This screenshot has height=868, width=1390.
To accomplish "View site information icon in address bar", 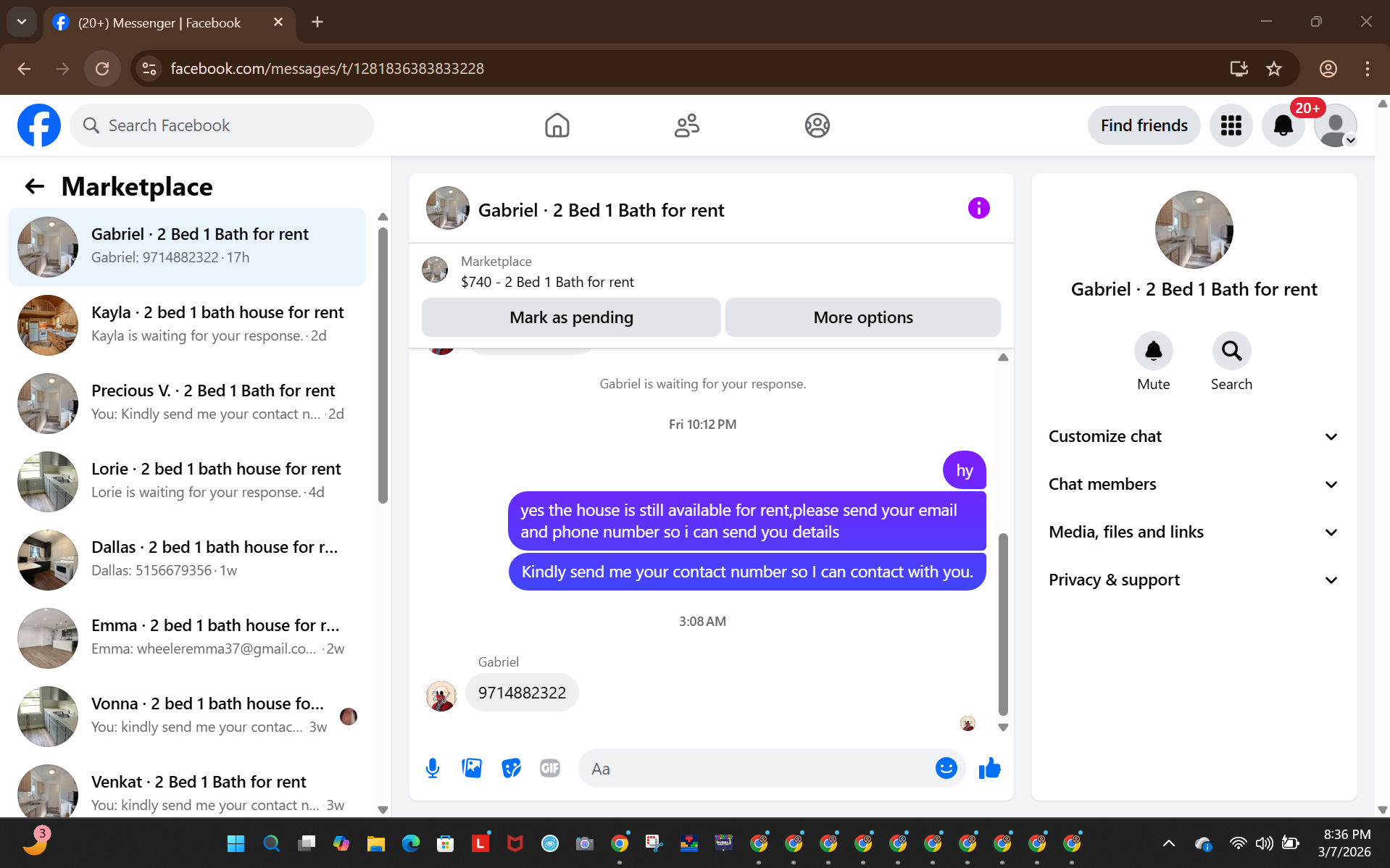I will pyautogui.click(x=149, y=69).
